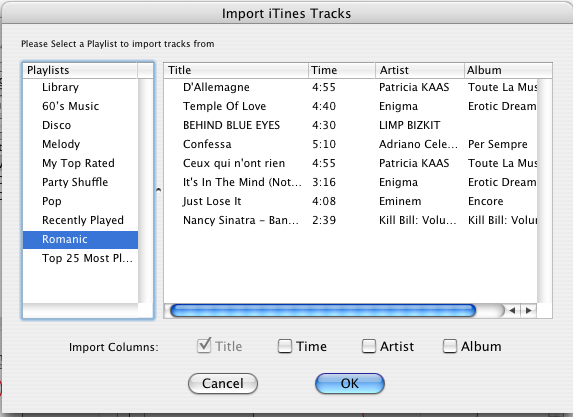Sort tracks by the Time column header
Image resolution: width=573 pixels, height=417 pixels.
[342, 70]
